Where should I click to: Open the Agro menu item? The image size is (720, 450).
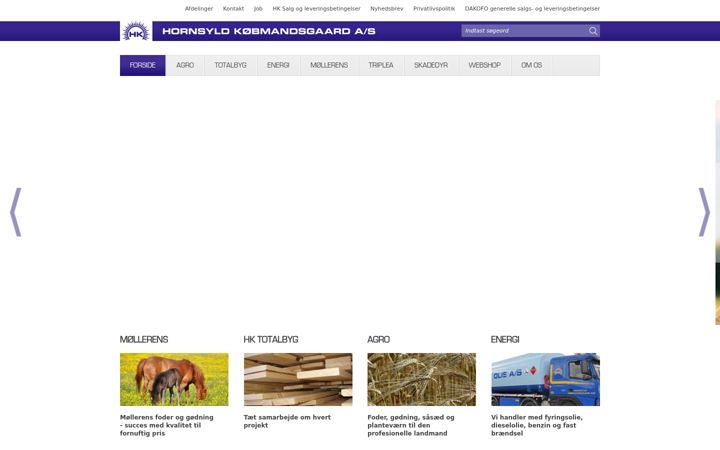point(185,65)
